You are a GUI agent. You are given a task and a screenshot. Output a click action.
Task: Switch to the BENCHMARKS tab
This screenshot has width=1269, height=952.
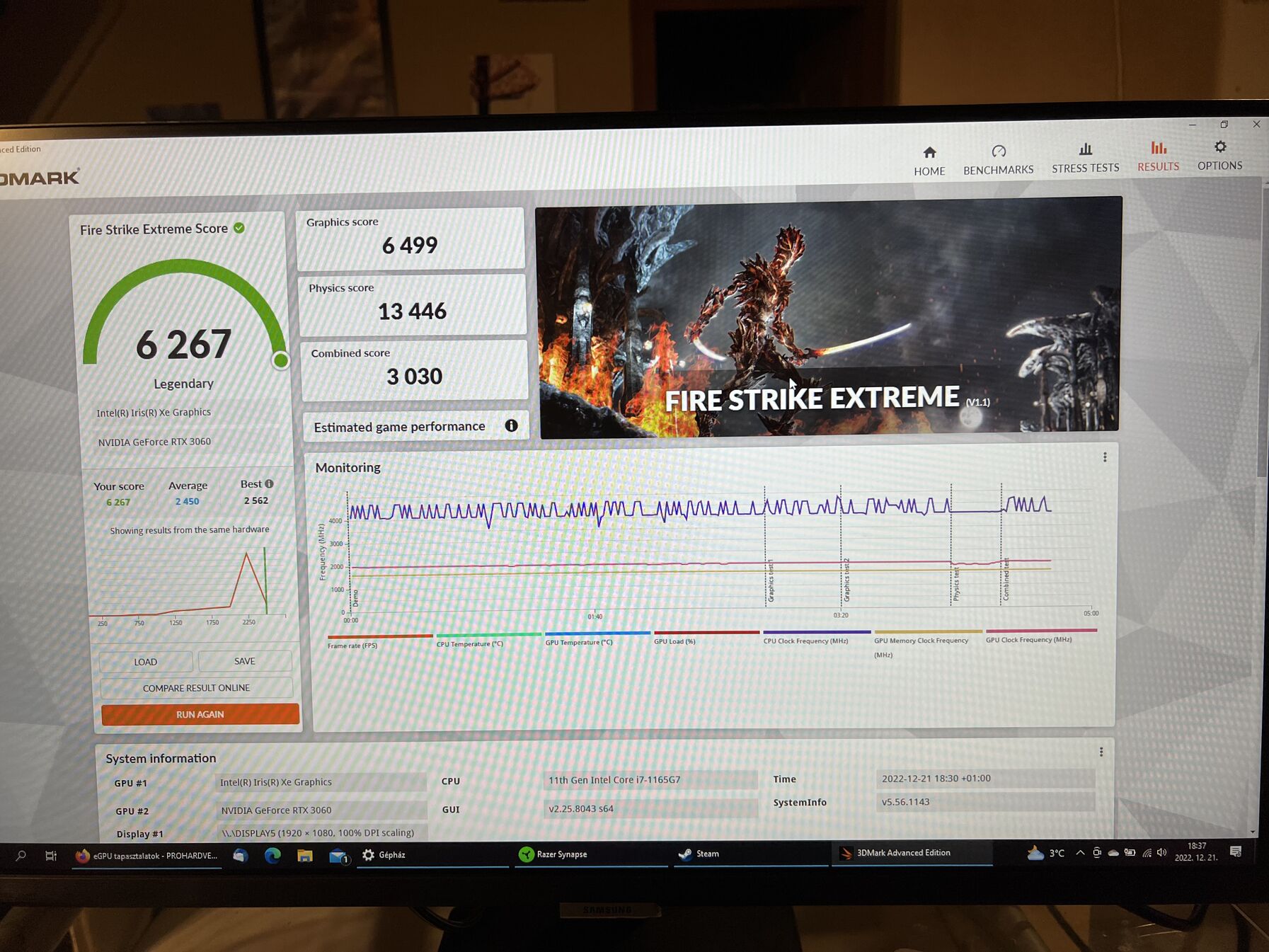click(998, 161)
